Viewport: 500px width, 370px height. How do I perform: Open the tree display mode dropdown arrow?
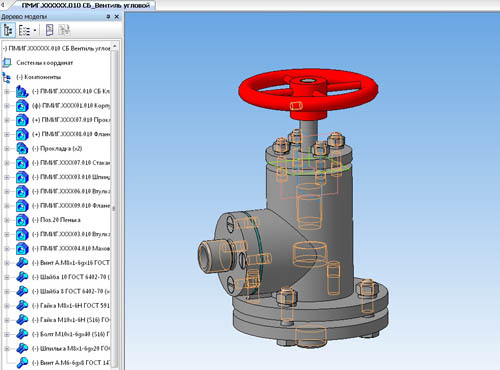click(35, 30)
